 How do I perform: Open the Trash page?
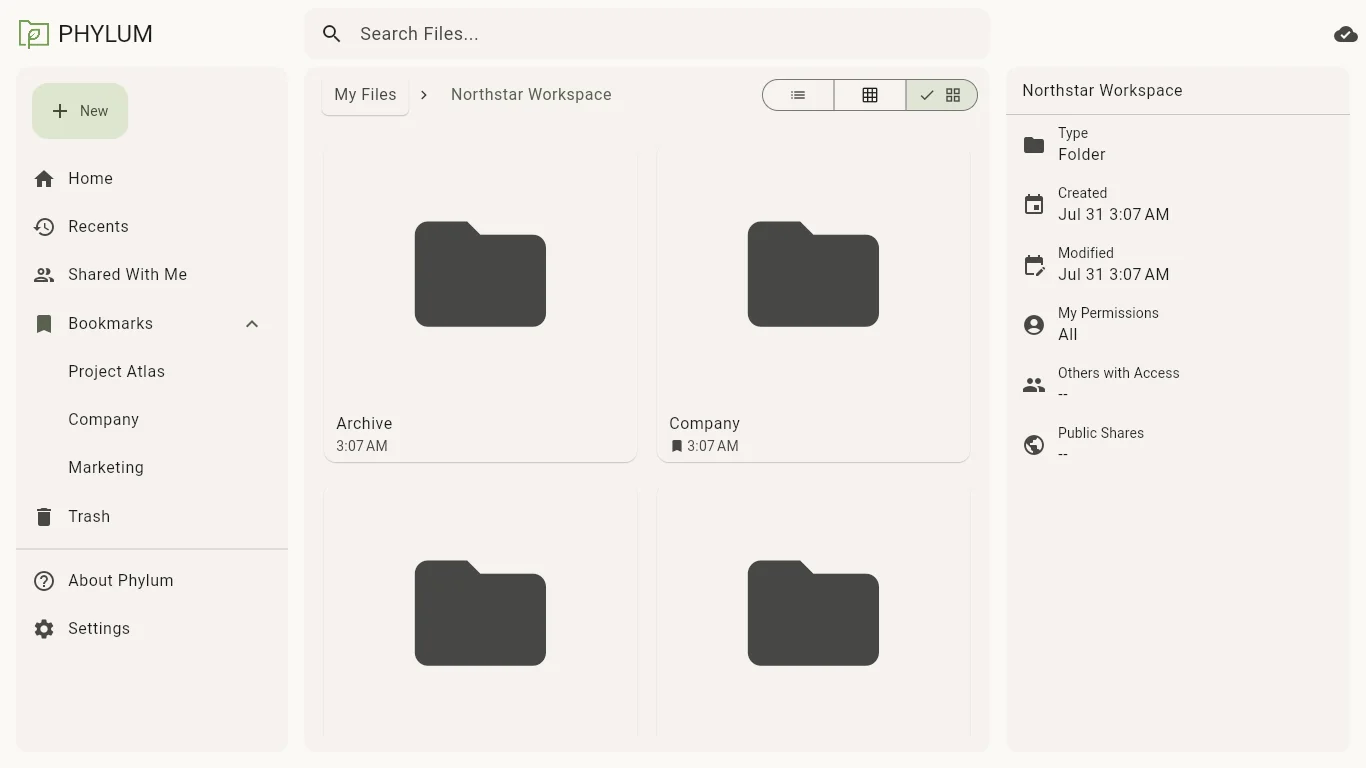pos(152,517)
